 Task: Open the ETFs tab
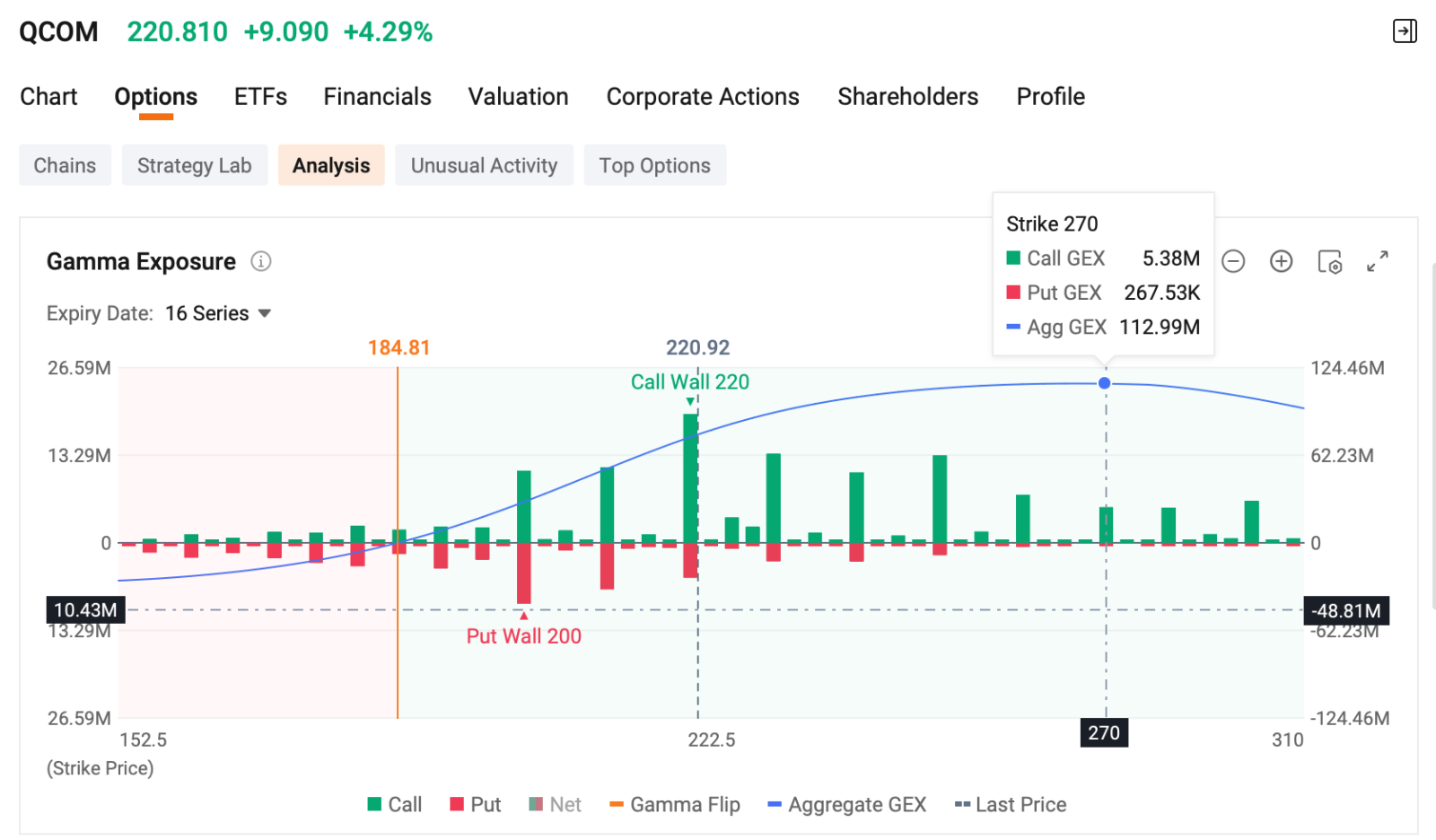[x=260, y=96]
